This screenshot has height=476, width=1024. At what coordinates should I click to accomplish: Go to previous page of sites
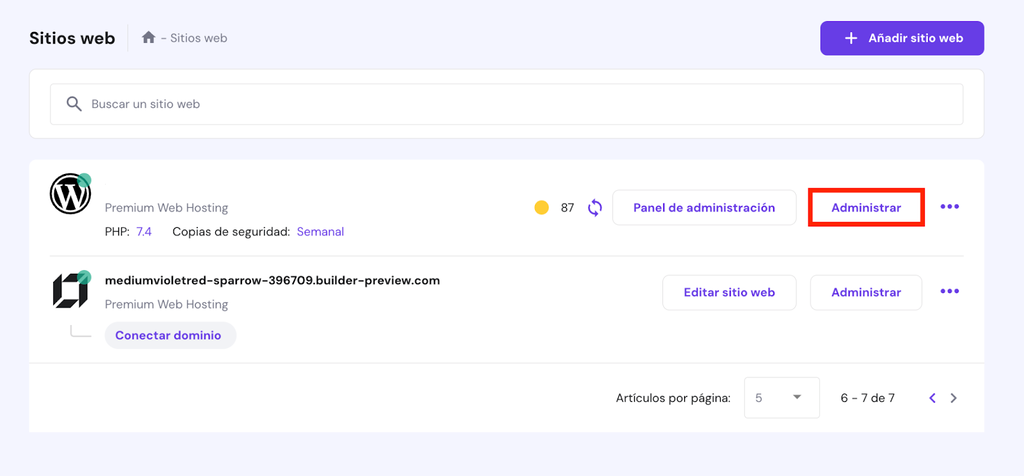[933, 398]
